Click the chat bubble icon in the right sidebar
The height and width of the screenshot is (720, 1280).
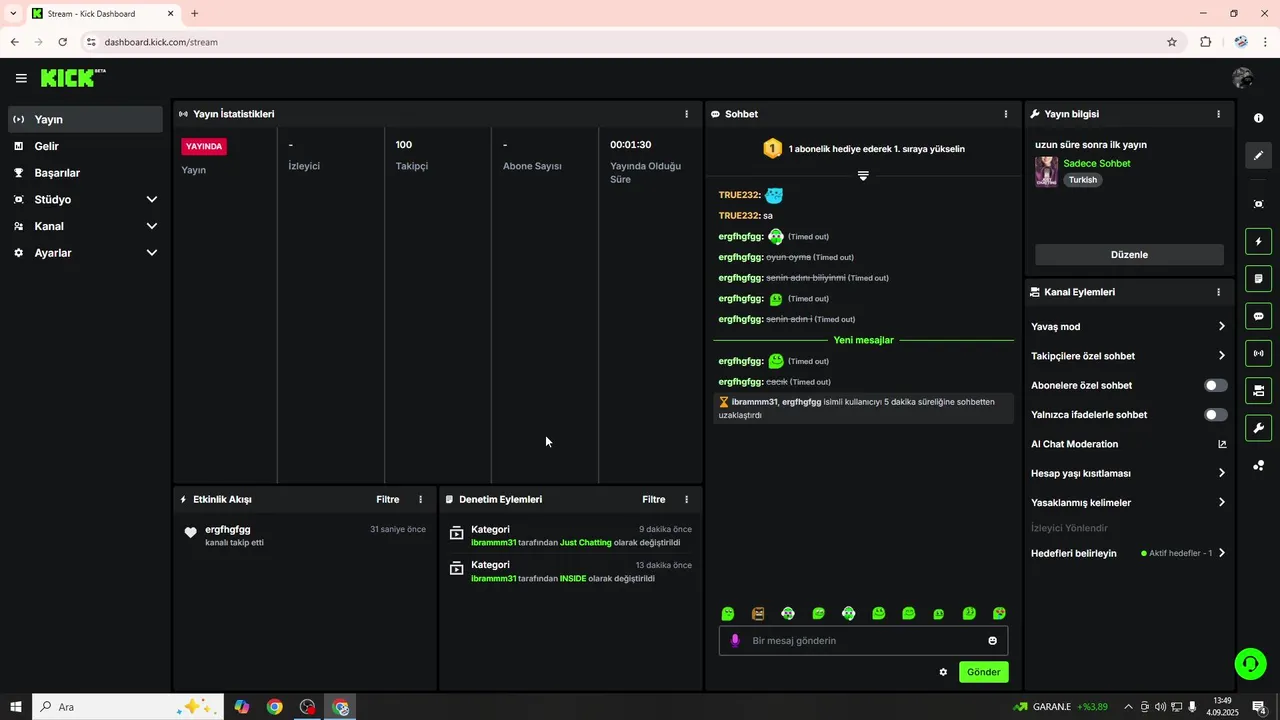[x=1258, y=316]
